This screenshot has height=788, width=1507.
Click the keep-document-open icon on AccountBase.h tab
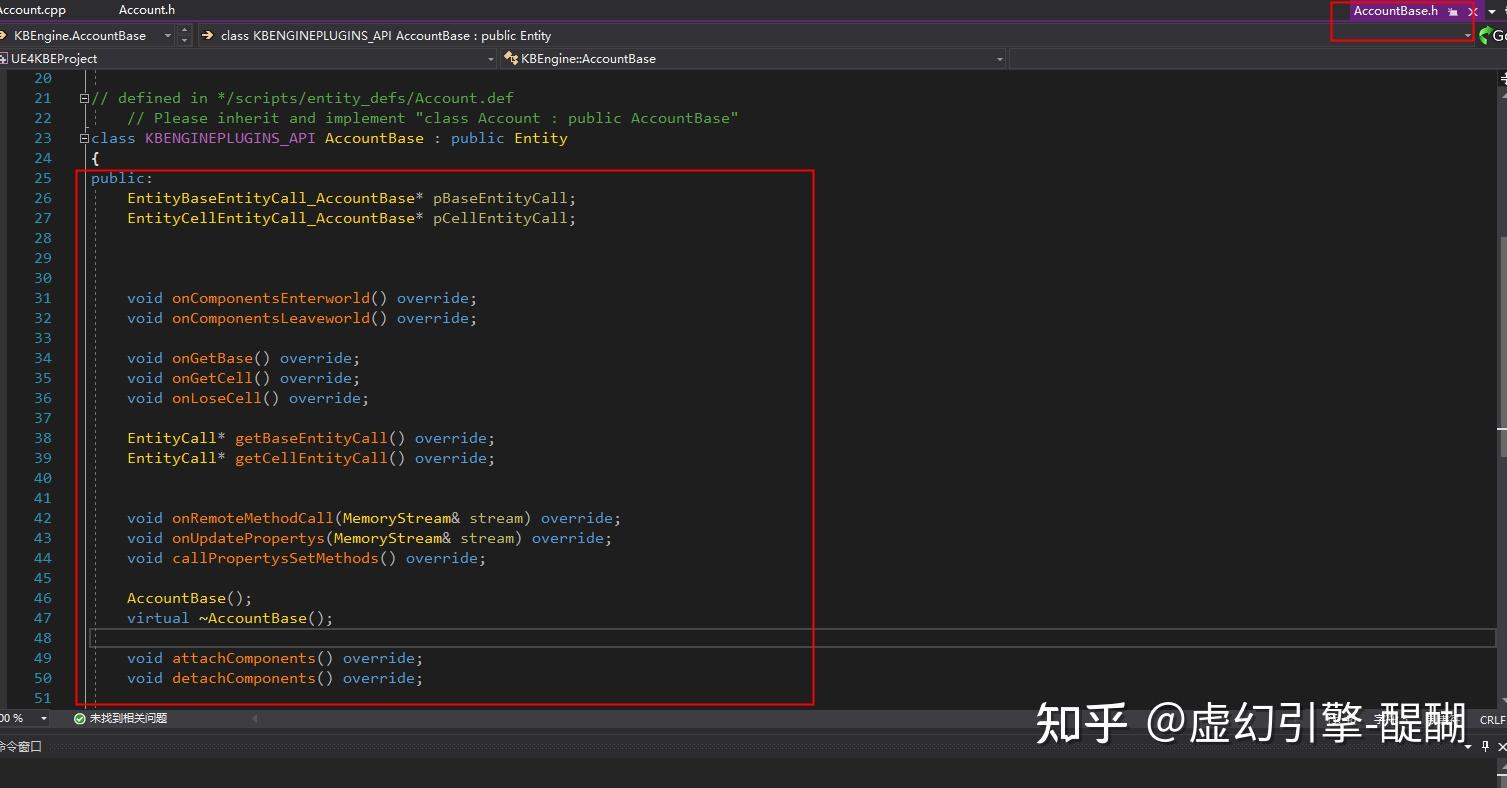[1453, 12]
